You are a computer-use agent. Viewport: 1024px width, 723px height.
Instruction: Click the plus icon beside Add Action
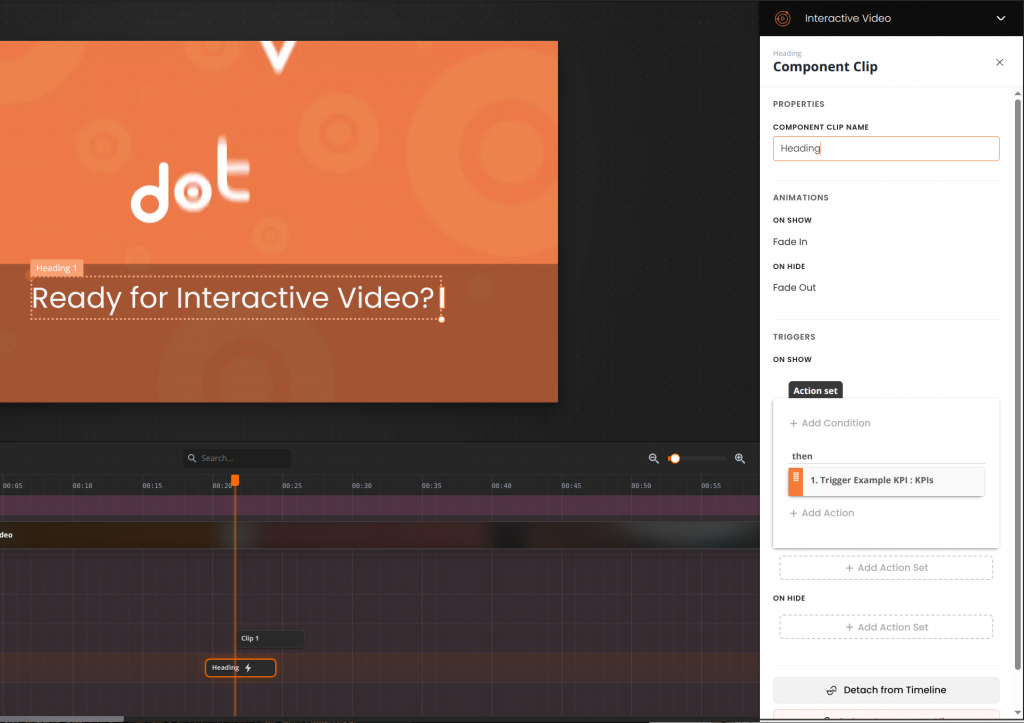pos(793,513)
